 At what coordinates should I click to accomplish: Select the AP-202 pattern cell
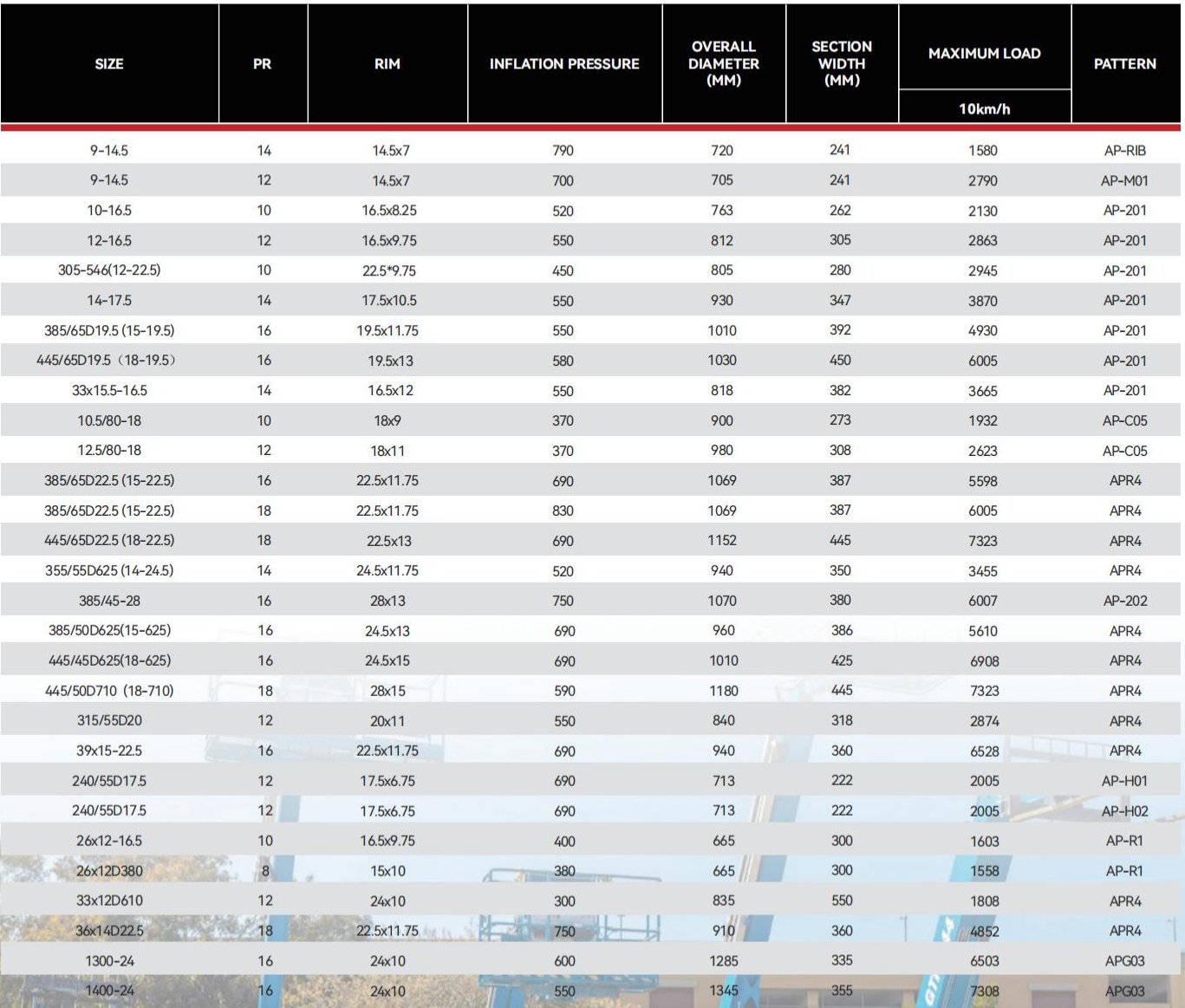[1125, 601]
